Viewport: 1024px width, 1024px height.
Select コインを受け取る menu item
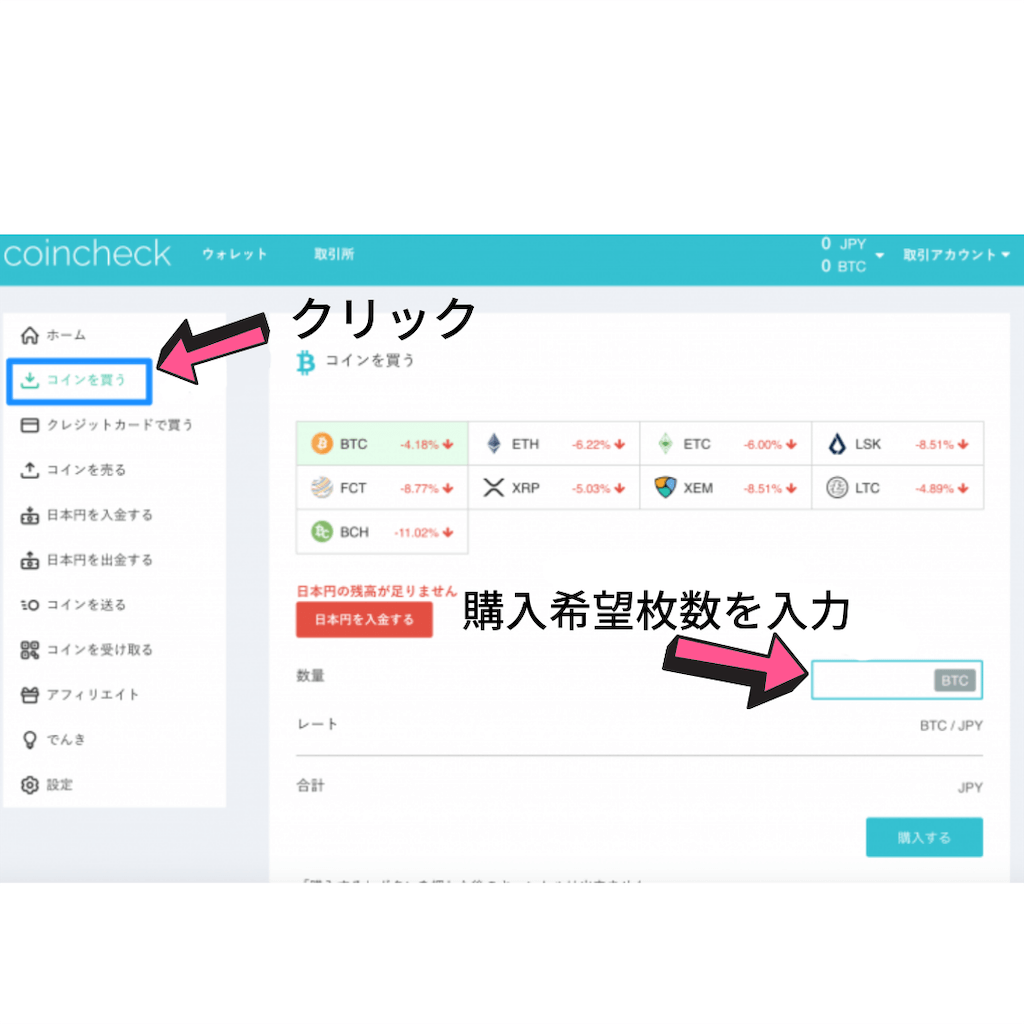point(86,650)
